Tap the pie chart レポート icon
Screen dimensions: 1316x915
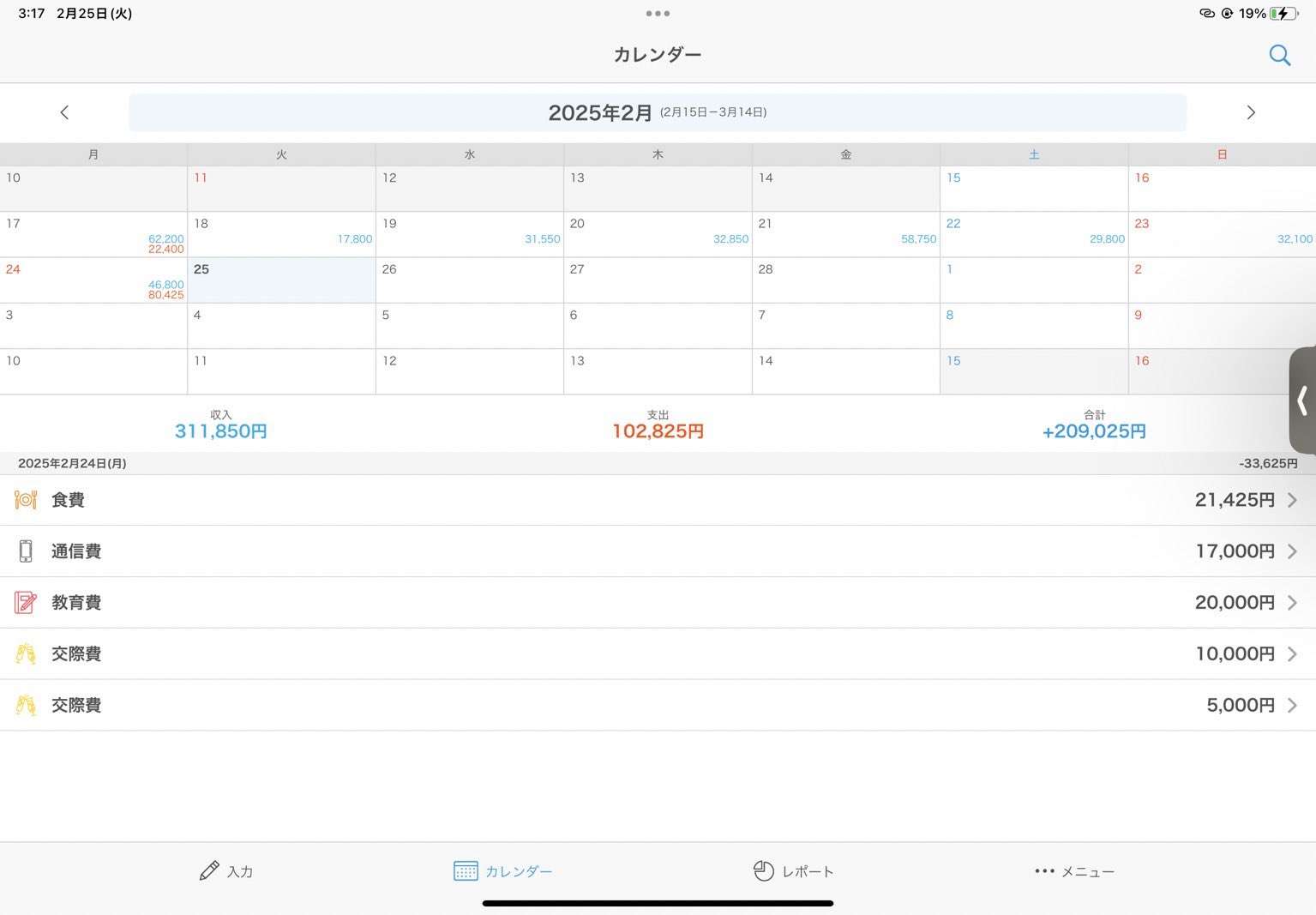pyautogui.click(x=763, y=871)
